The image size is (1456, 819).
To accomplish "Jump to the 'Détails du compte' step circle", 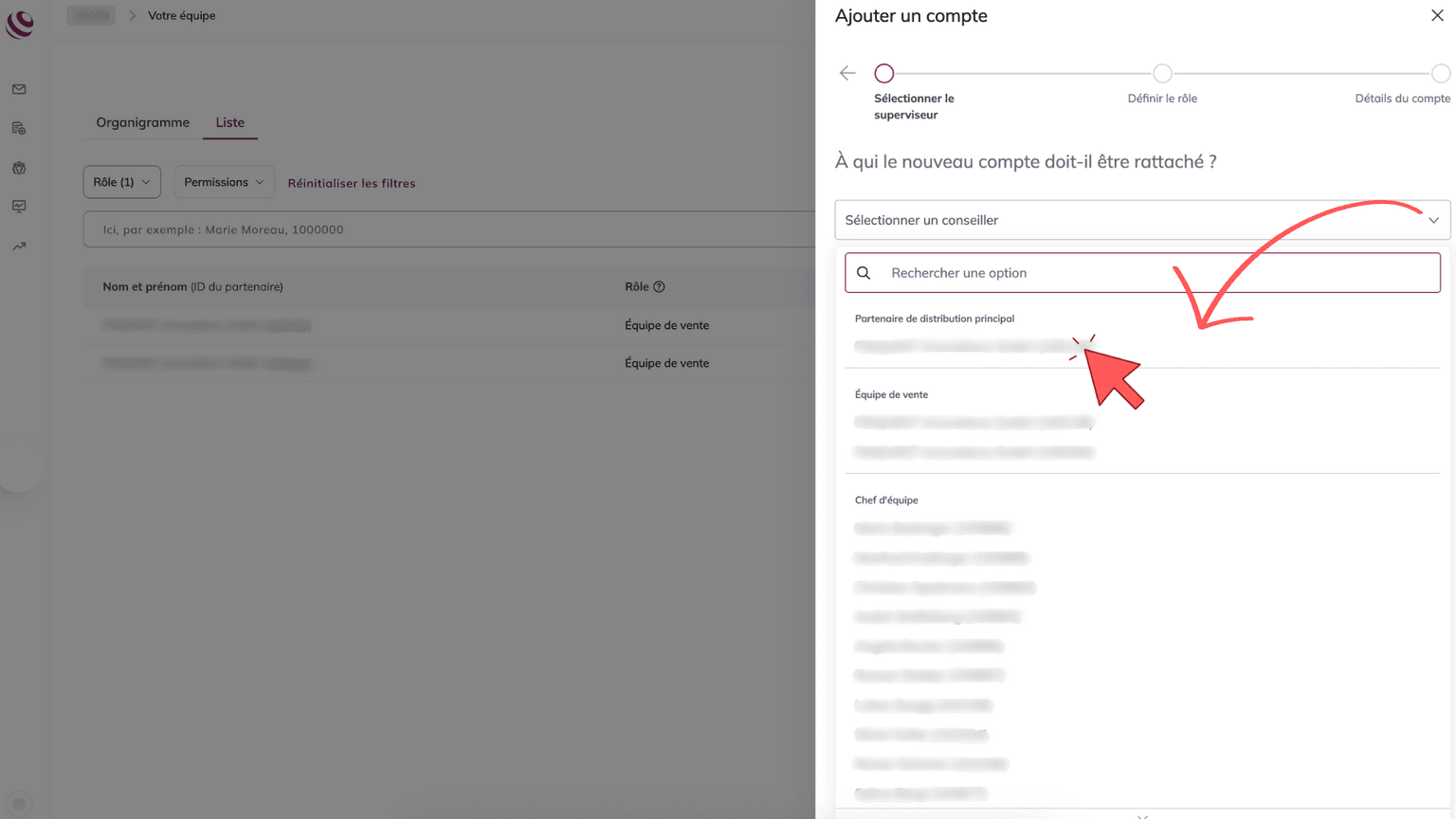I will coord(1440,73).
